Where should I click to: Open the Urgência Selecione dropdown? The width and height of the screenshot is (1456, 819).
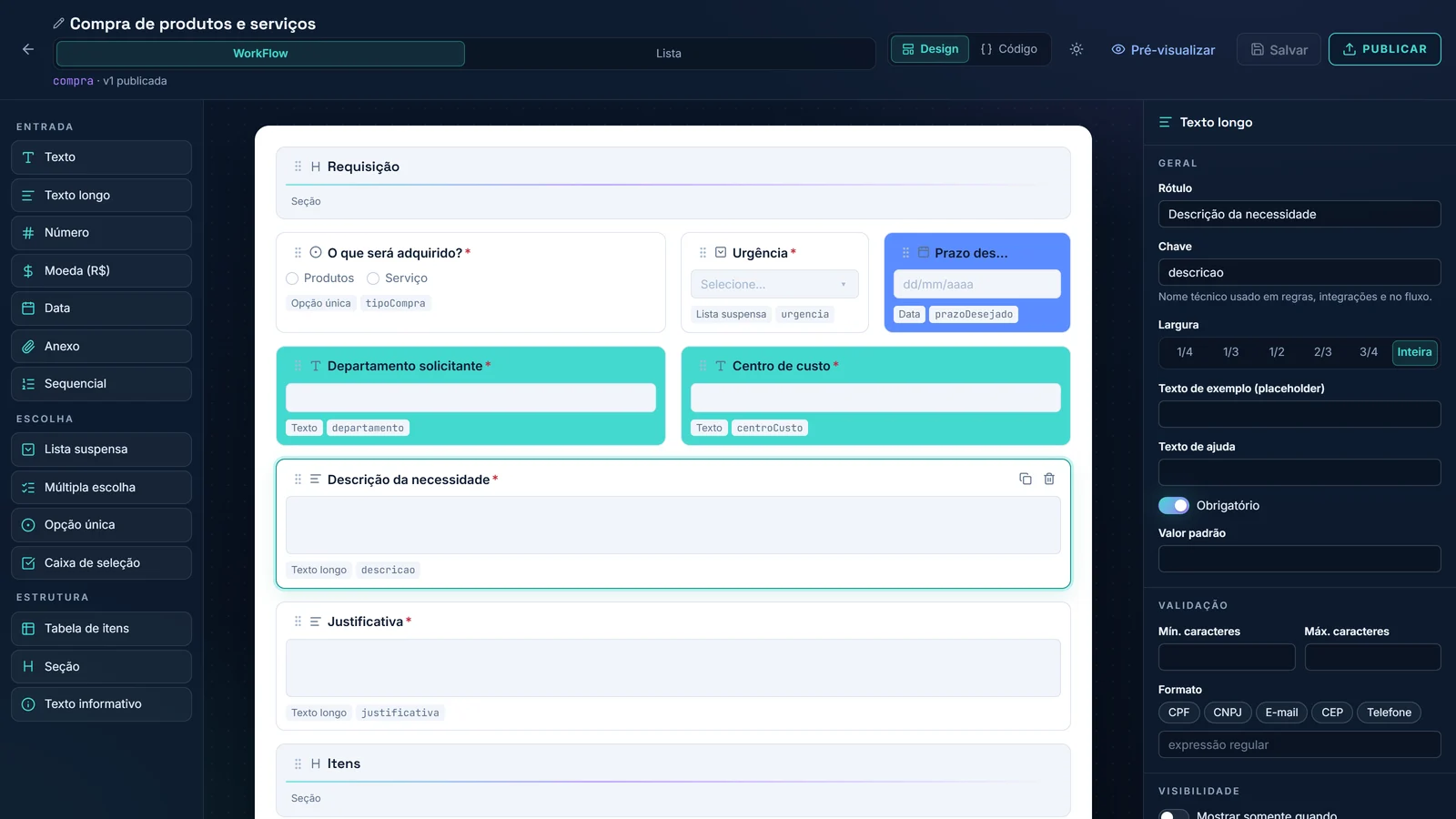click(x=774, y=284)
